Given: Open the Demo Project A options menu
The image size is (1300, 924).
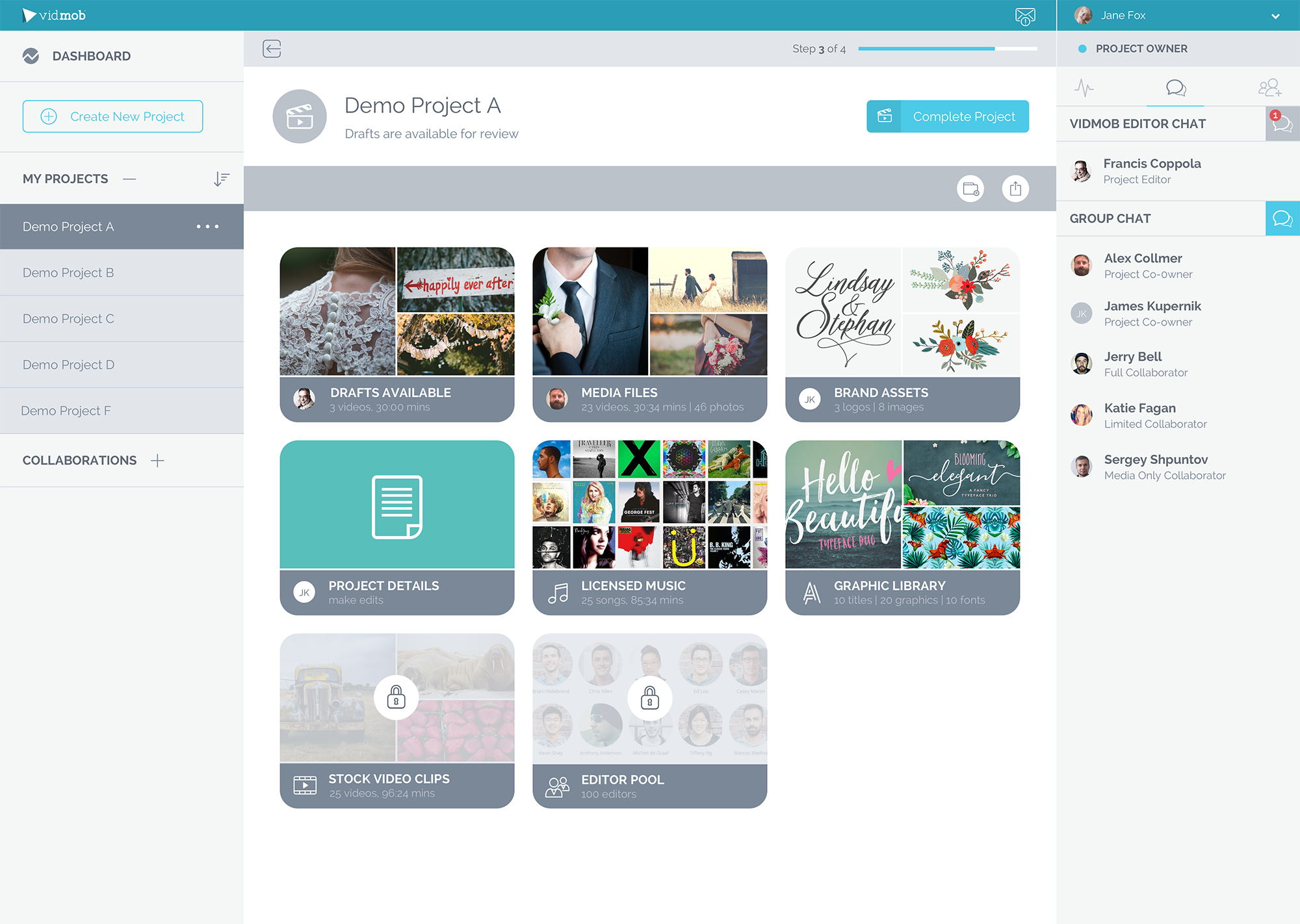Looking at the screenshot, I should (207, 226).
